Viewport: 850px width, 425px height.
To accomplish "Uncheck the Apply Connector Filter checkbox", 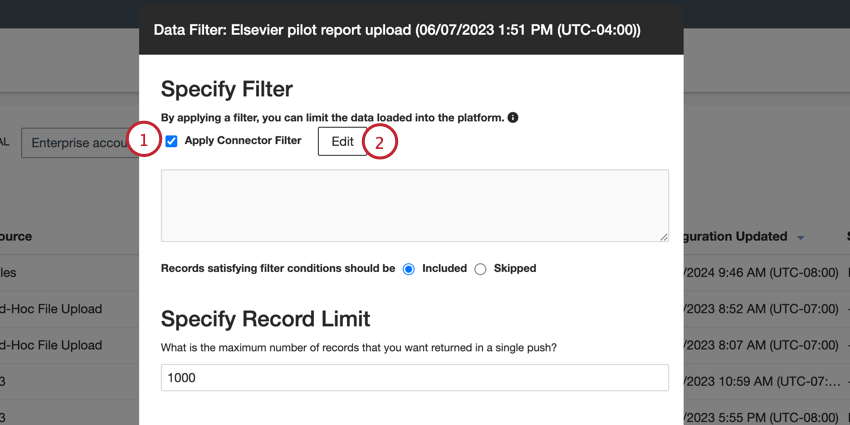I will click(x=172, y=141).
